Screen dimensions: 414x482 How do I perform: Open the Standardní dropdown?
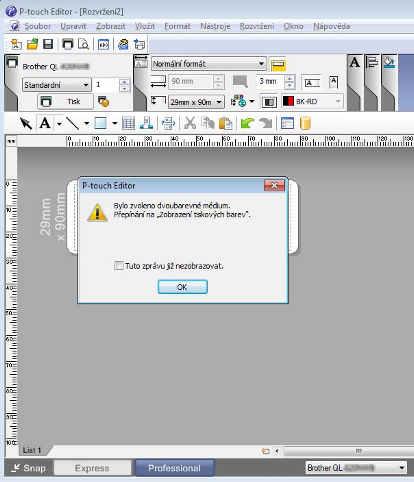tap(57, 85)
